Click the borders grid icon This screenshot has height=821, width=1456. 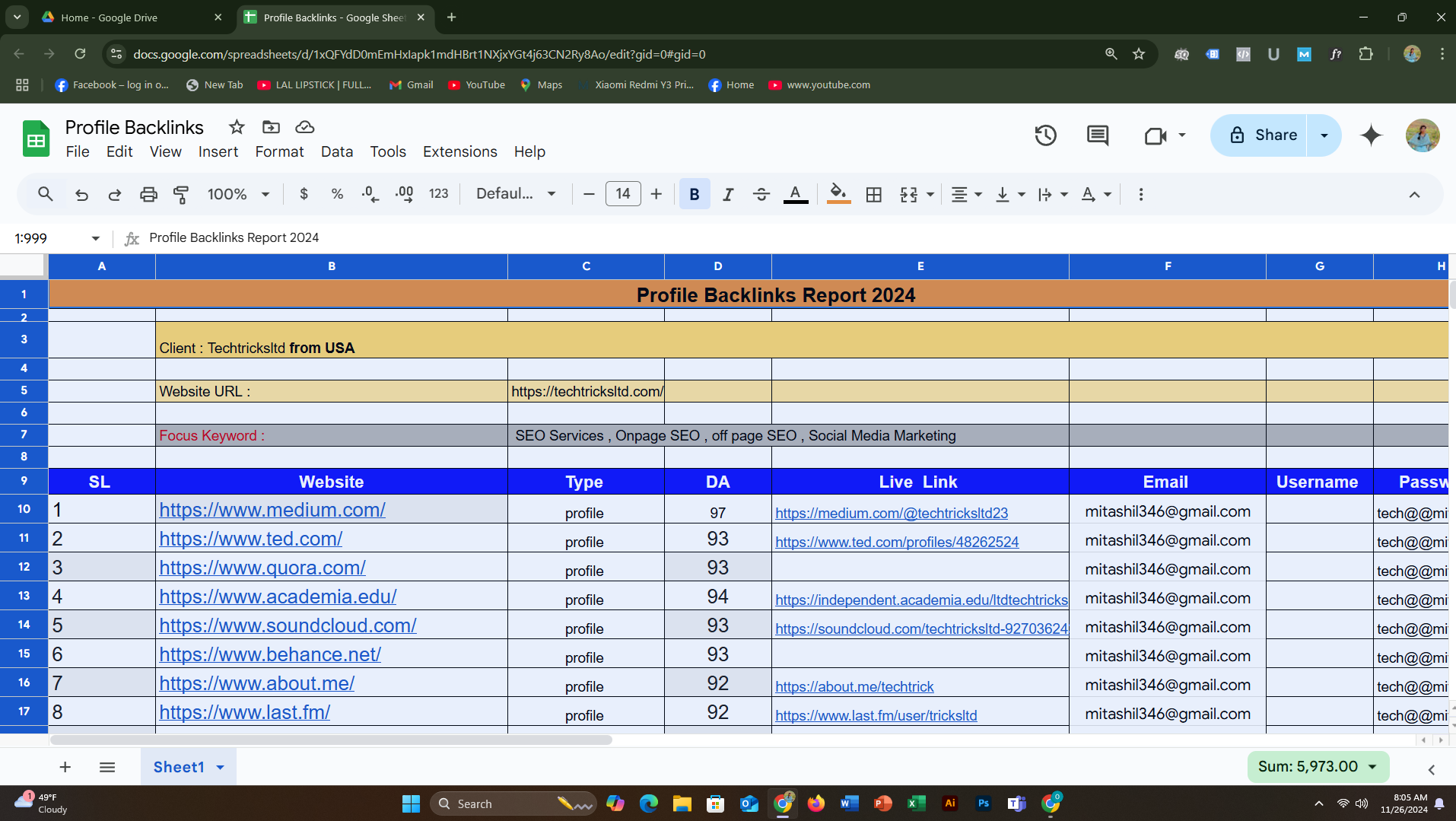[874, 195]
